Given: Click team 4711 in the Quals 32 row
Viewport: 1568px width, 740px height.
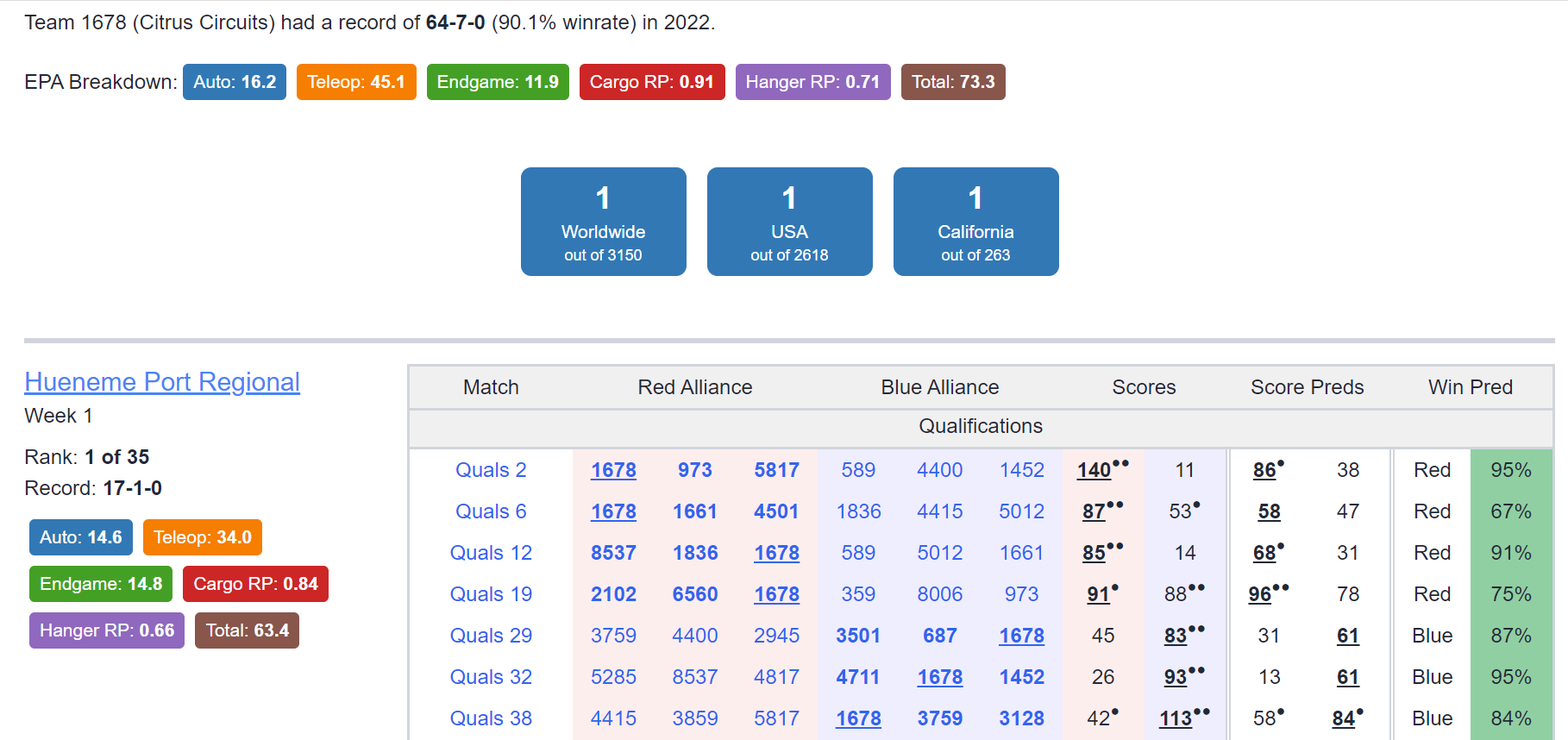Looking at the screenshot, I should click(858, 677).
